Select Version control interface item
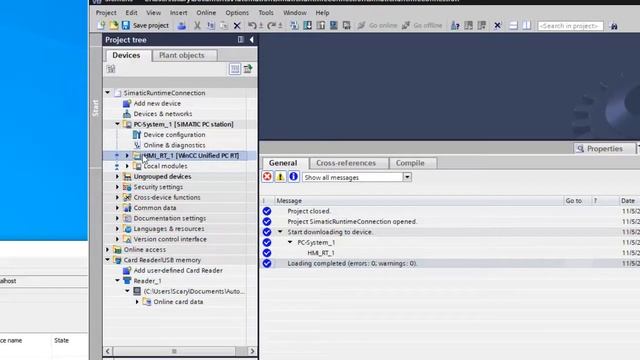Image resolution: width=640 pixels, height=360 pixels. tap(170, 239)
